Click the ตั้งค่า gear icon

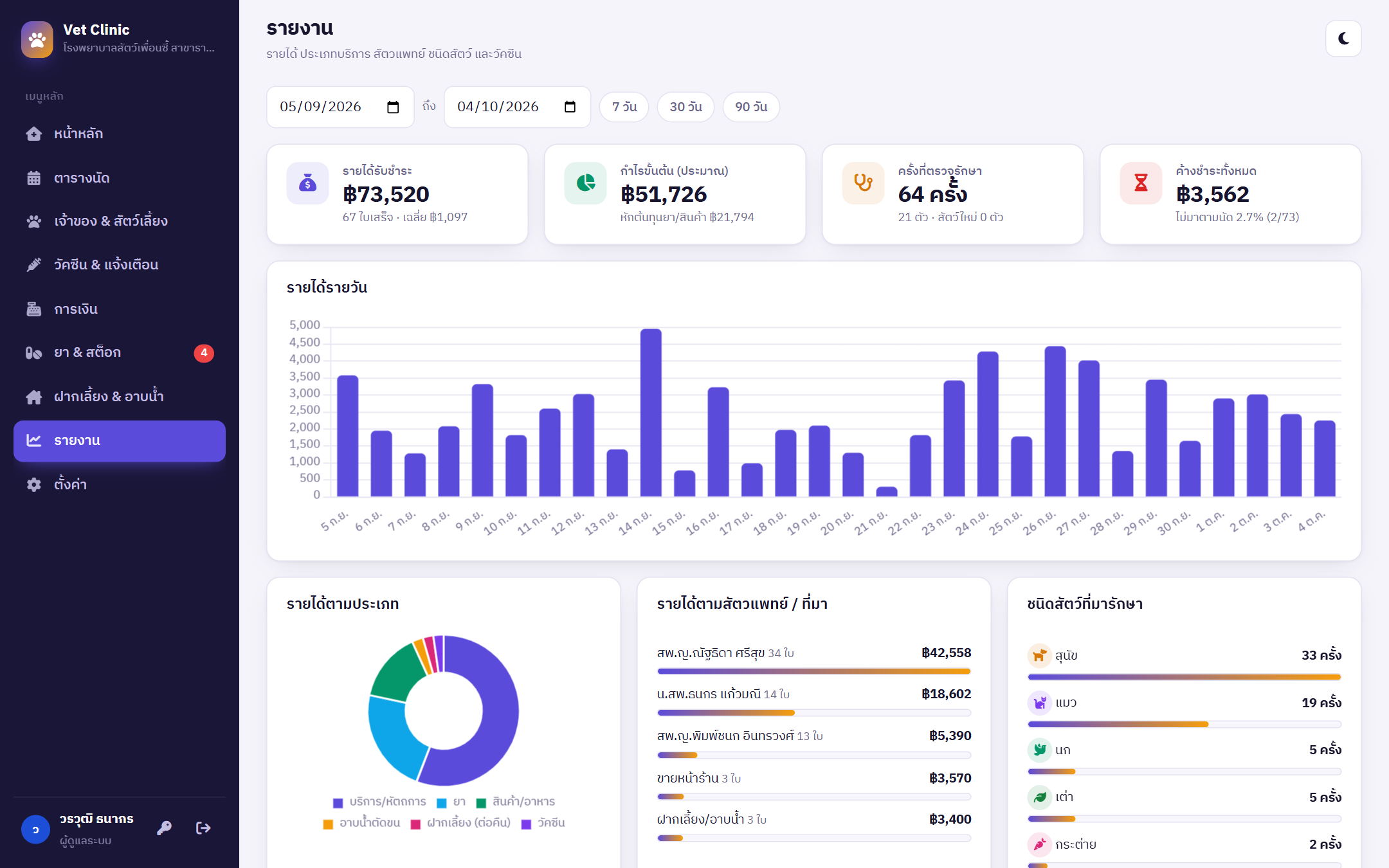[x=34, y=485]
